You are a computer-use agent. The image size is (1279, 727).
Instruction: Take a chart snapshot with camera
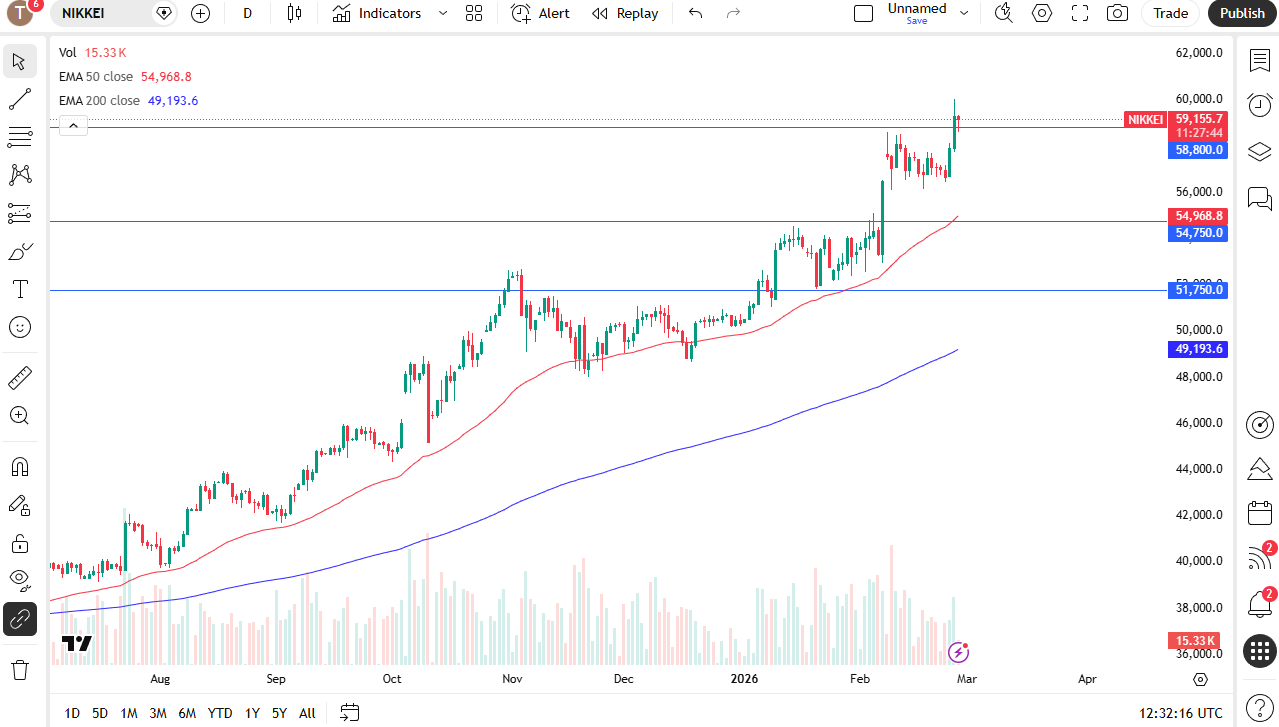pyautogui.click(x=1118, y=13)
